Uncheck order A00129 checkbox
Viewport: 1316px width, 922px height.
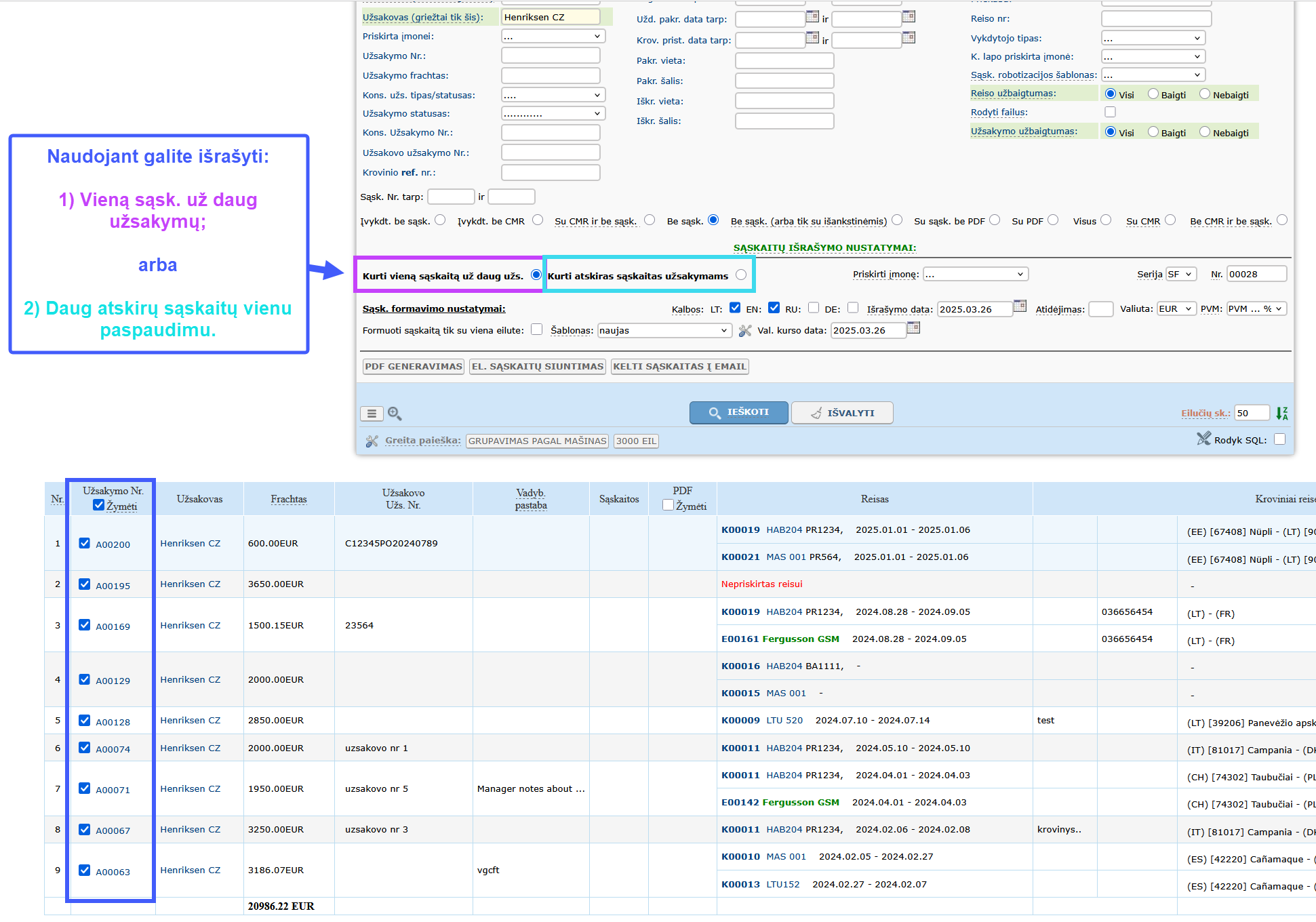[85, 679]
